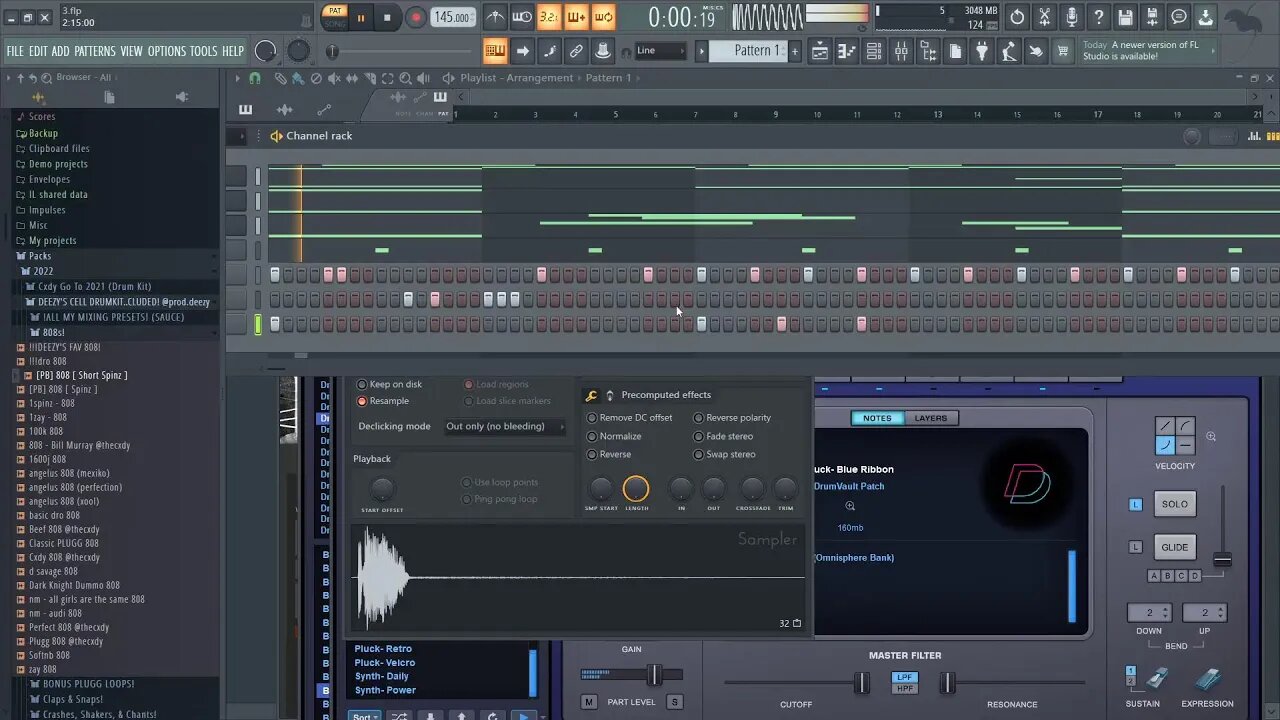
Task: Stop playback with the stop button
Action: [x=387, y=17]
